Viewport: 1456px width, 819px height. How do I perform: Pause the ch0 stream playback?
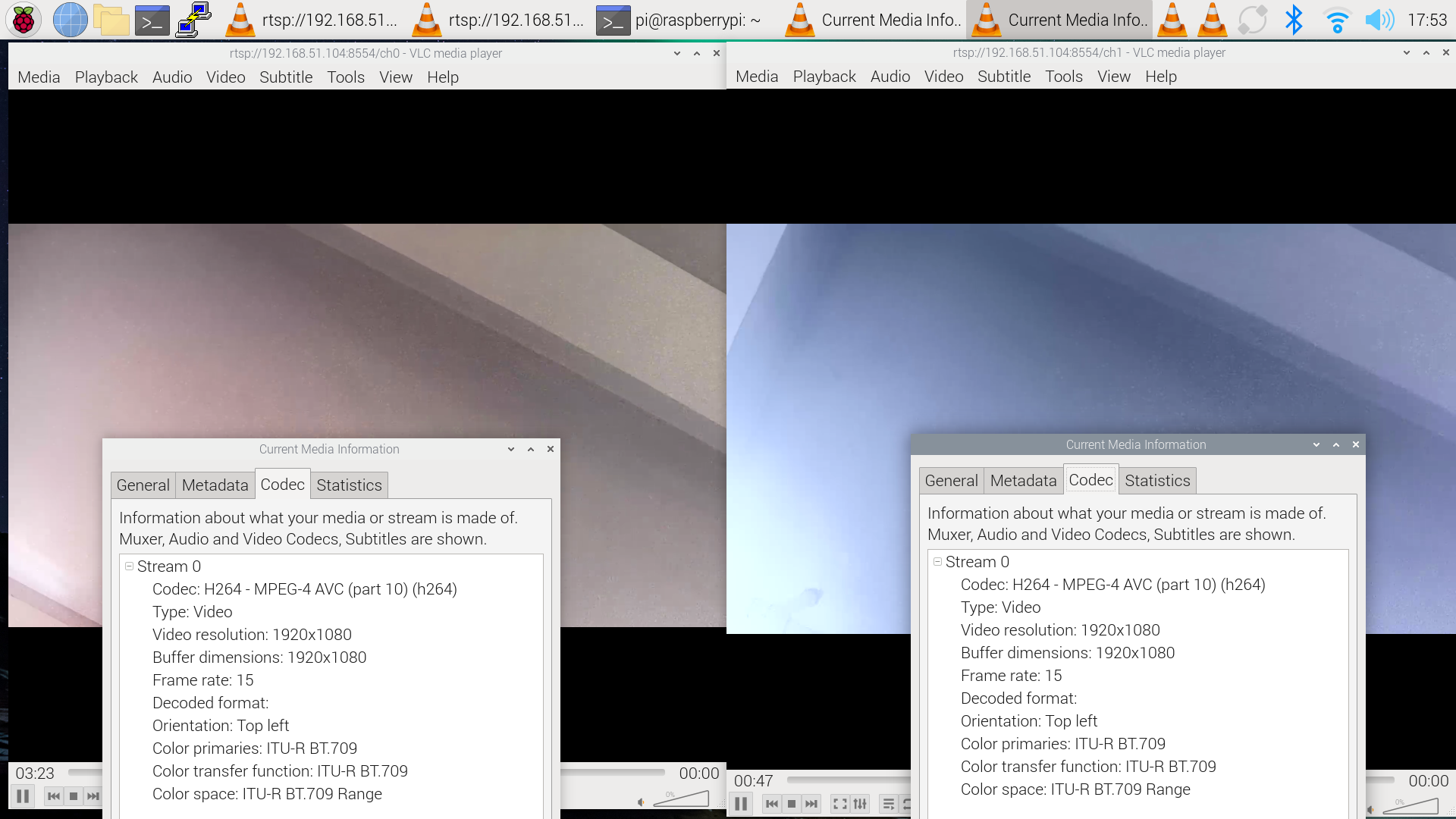tap(23, 796)
